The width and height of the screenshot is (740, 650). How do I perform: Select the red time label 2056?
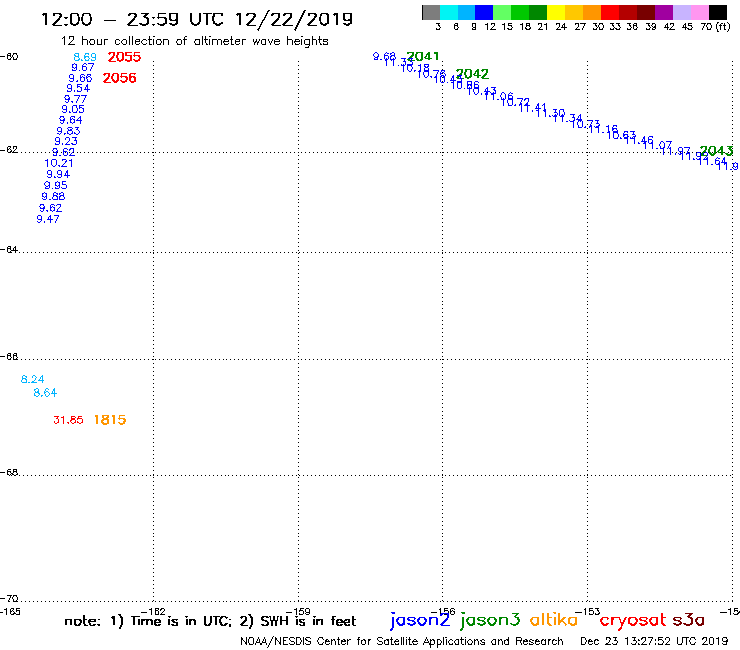click(119, 78)
